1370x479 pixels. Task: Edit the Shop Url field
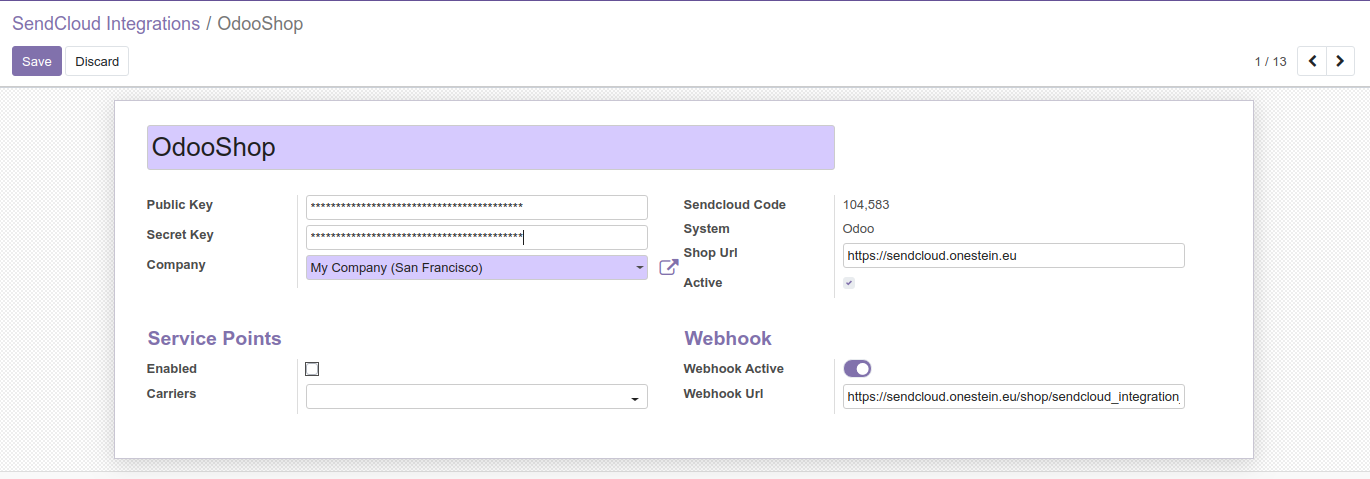click(1014, 255)
